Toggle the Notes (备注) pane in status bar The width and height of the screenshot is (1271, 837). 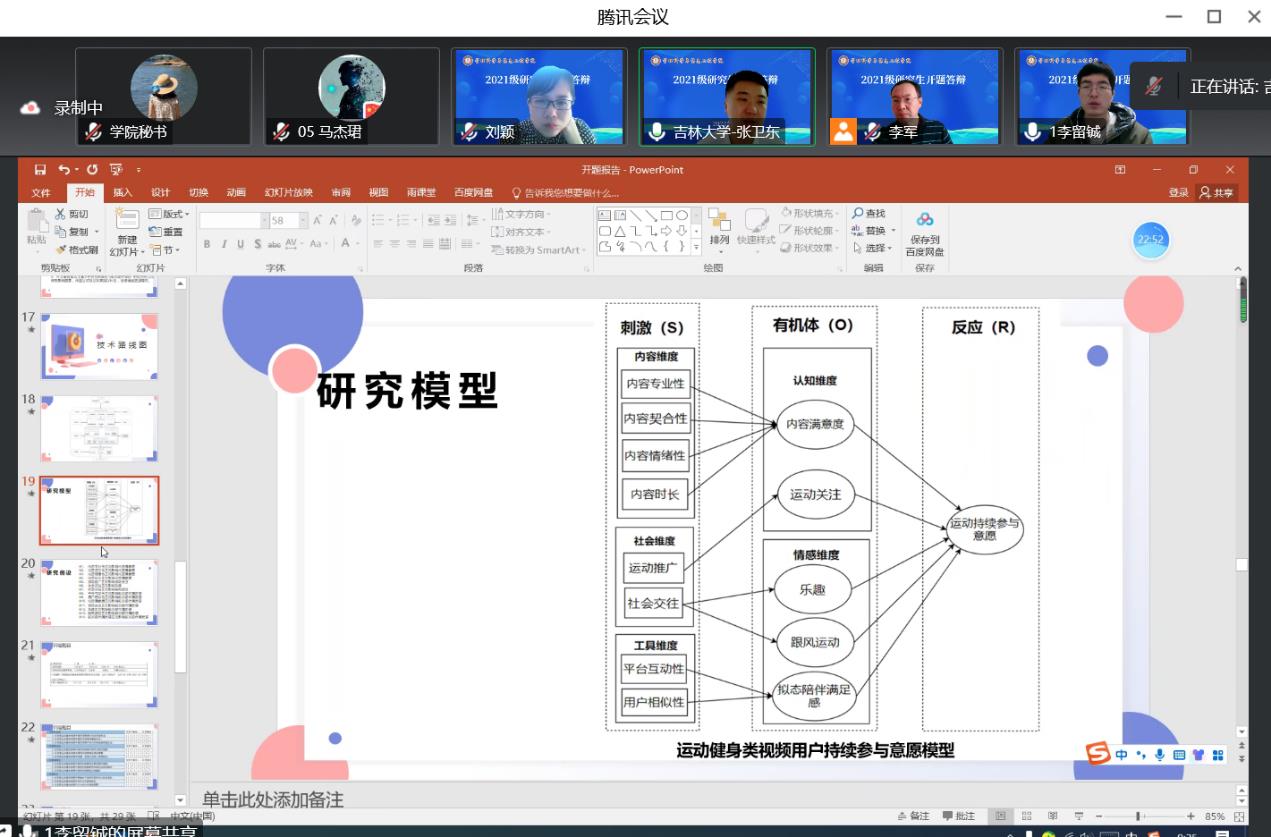pyautogui.click(x=914, y=816)
